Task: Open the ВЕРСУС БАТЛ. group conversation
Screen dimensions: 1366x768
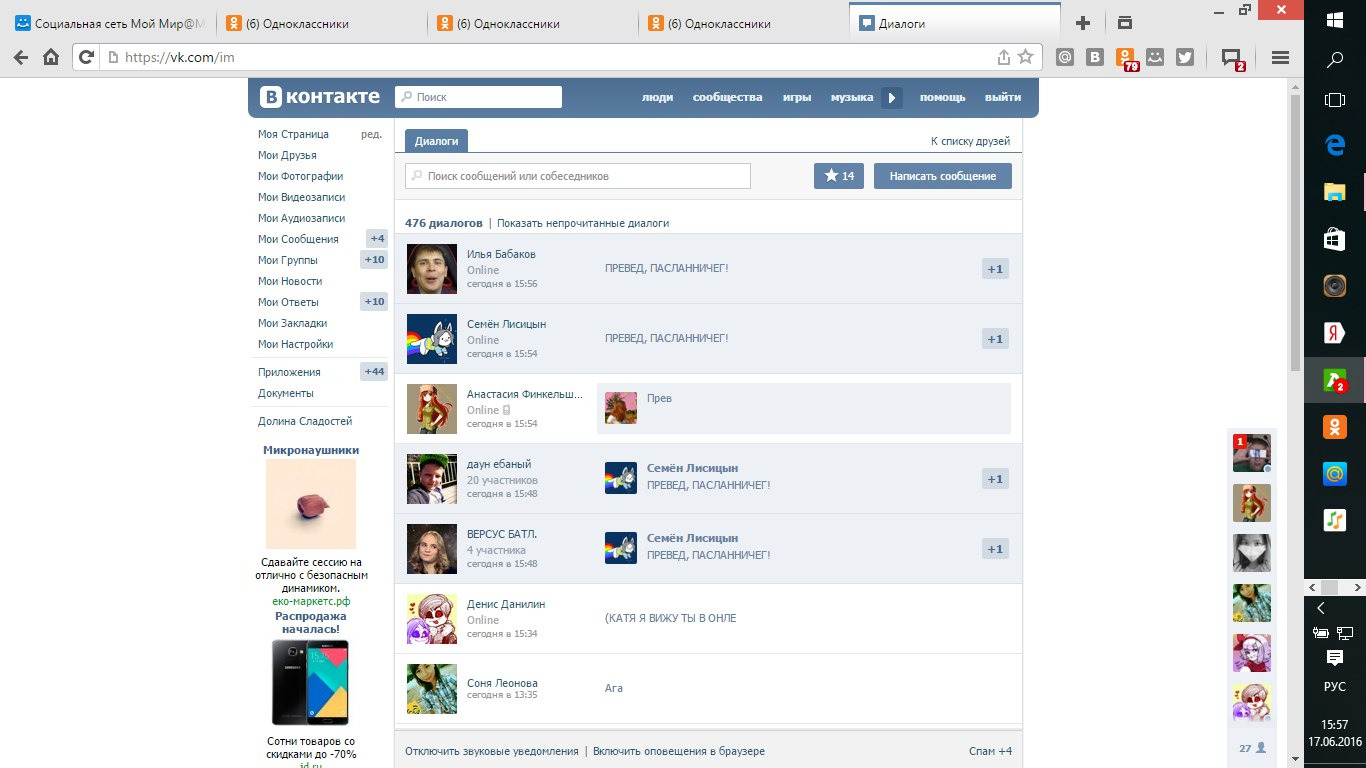Action: (708, 549)
